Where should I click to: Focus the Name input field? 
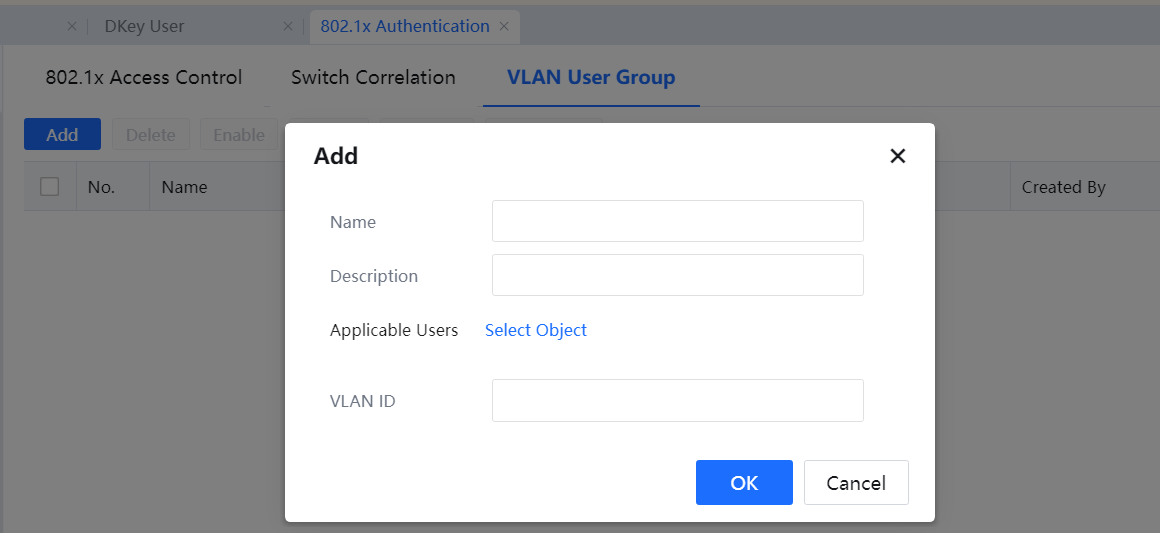pos(677,221)
